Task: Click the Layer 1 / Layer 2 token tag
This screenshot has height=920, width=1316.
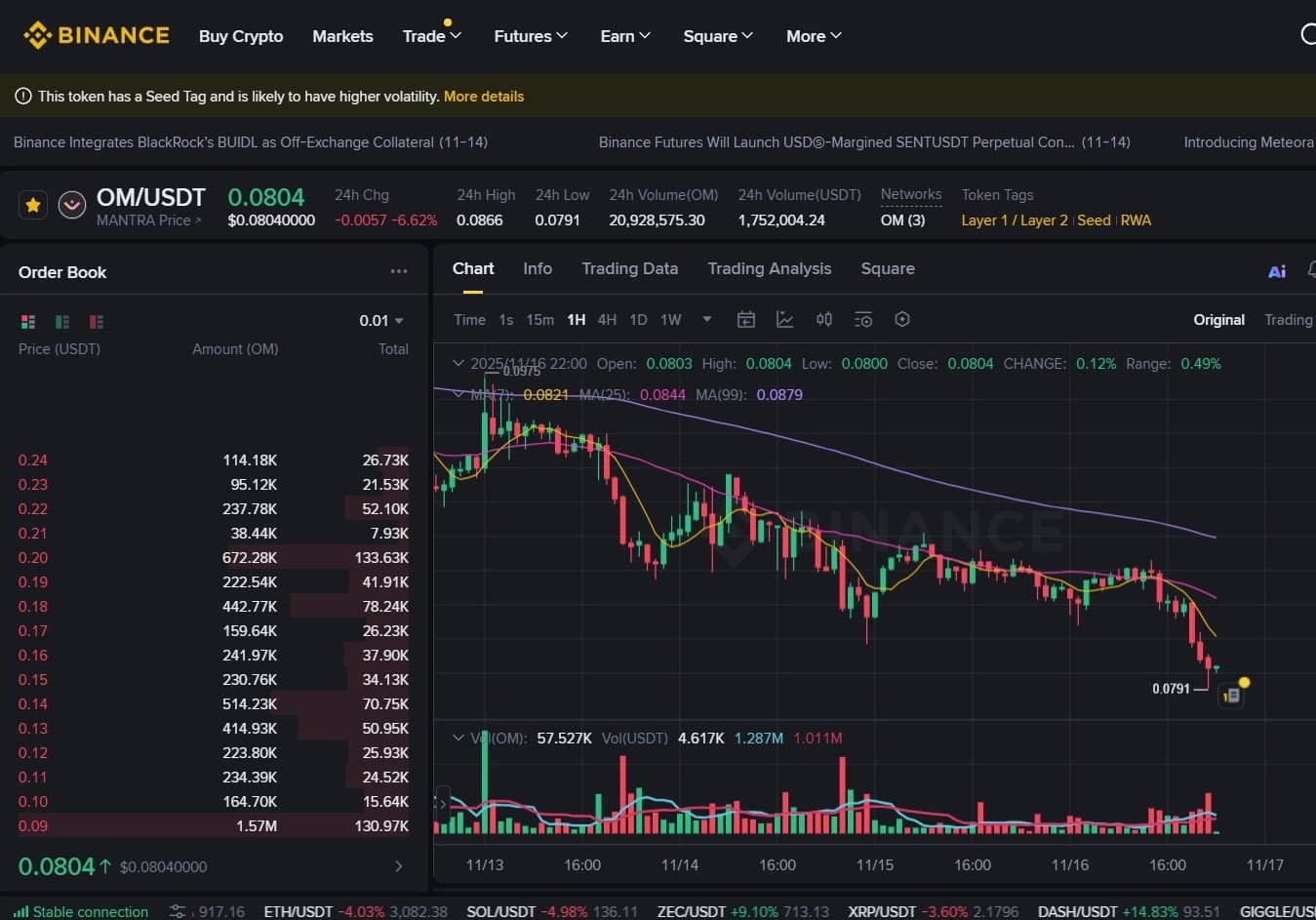Action: pos(1015,220)
